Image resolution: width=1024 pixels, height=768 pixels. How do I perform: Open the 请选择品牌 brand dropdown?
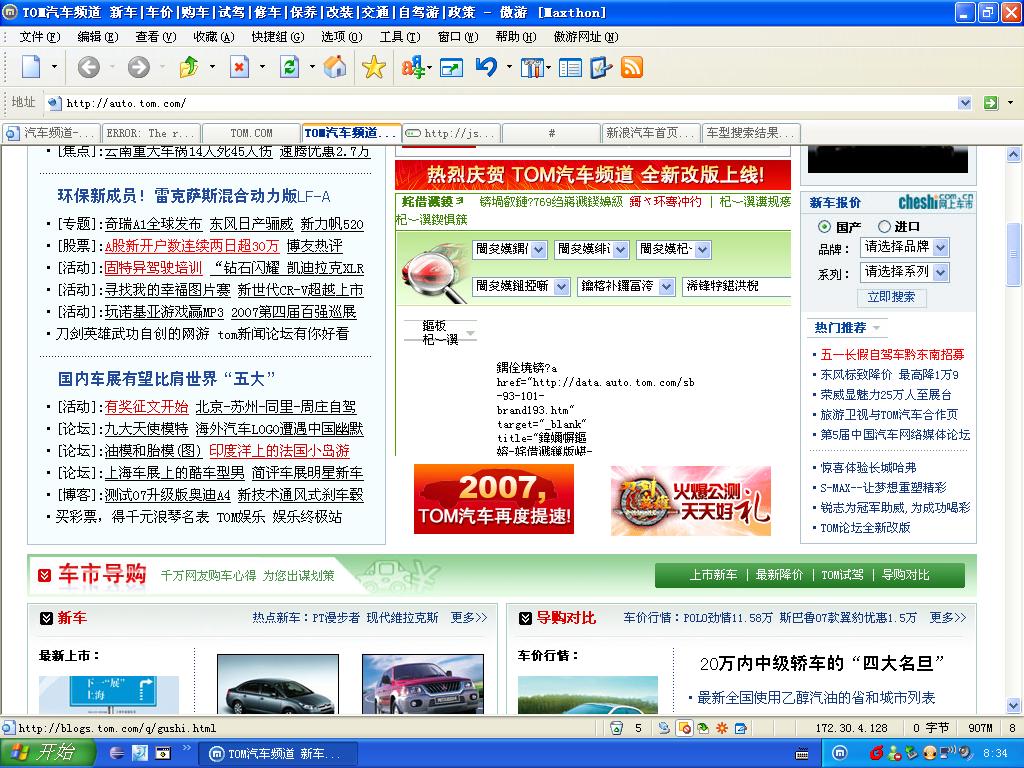click(x=904, y=248)
